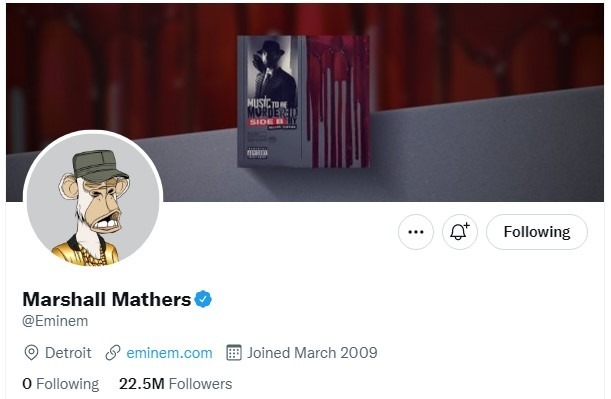Select the Marshall Mathers display name
Image resolution: width=611 pixels, height=399 pixels.
[x=107, y=300]
